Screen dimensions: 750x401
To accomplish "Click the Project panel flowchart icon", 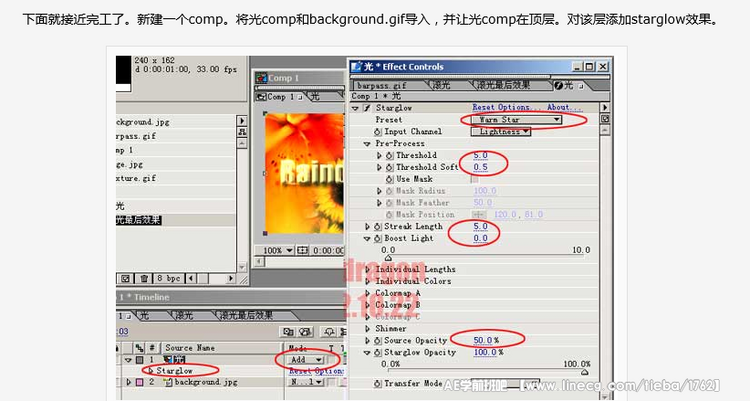I will click(x=242, y=132).
